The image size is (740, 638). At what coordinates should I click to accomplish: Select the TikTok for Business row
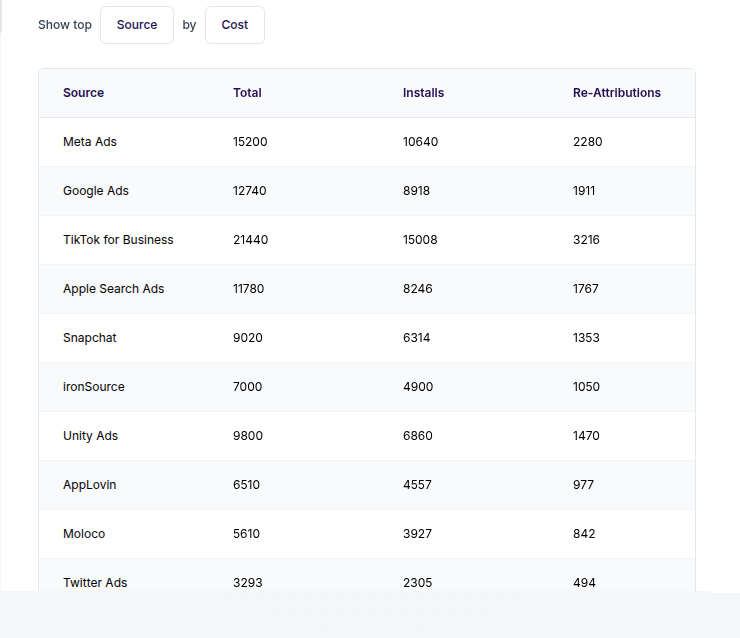tap(367, 240)
